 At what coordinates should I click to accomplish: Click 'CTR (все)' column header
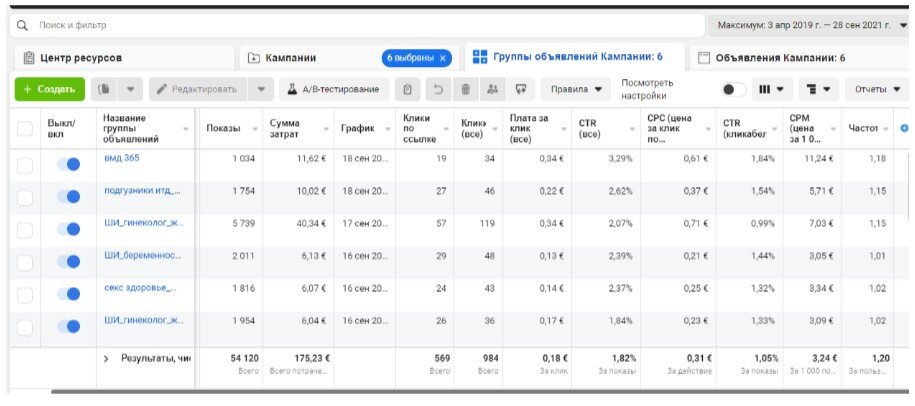(605, 128)
